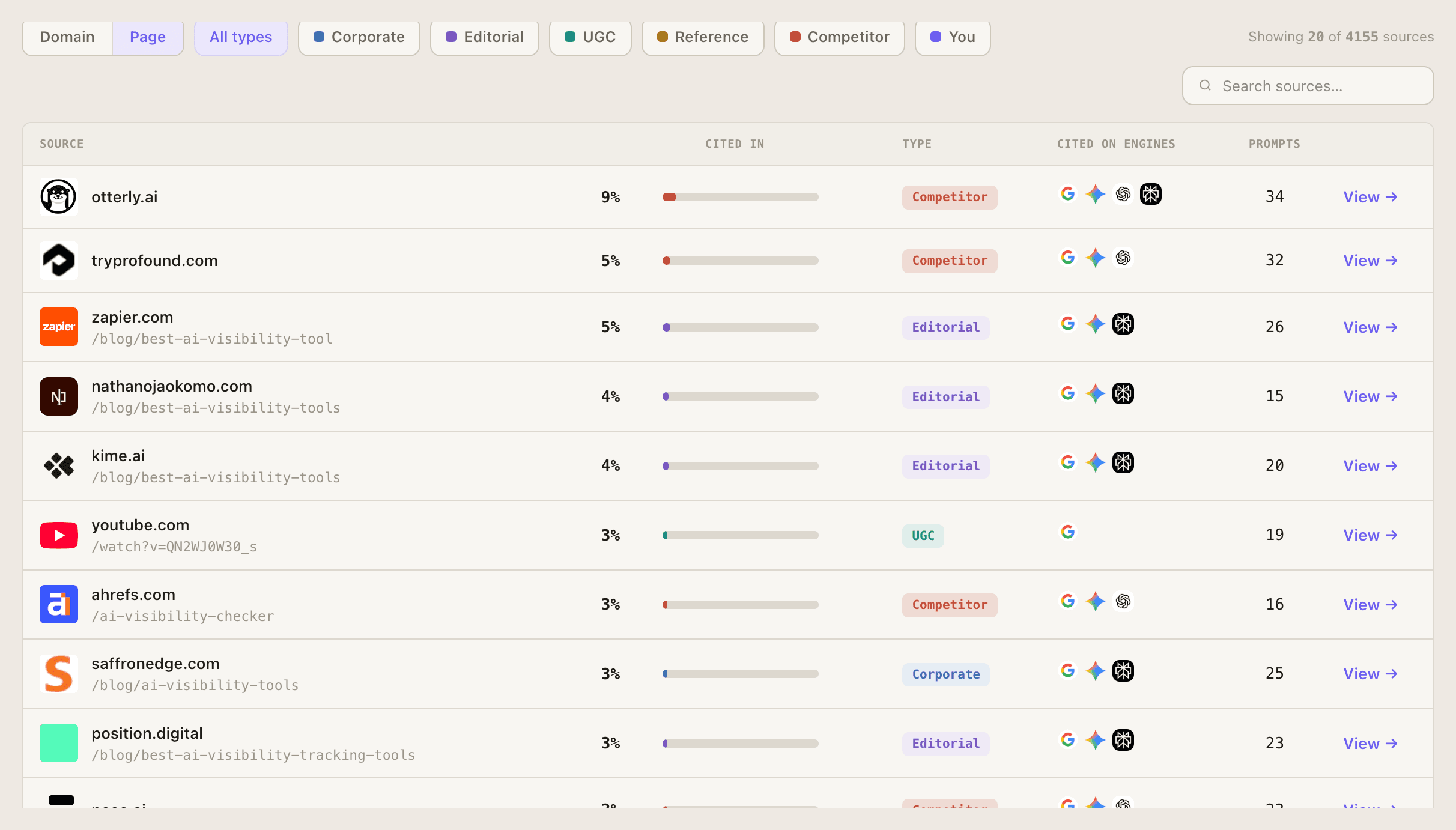Click the Gemini engine icon in otterly.ai row
1456x830 pixels.
(1096, 194)
